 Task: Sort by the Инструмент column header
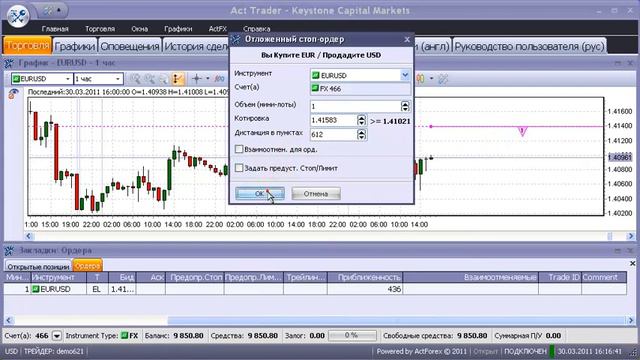coord(59,277)
